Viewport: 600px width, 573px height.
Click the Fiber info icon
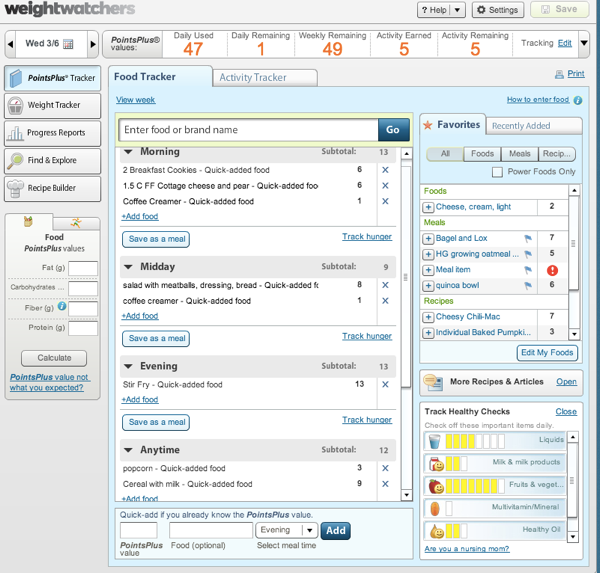point(62,306)
